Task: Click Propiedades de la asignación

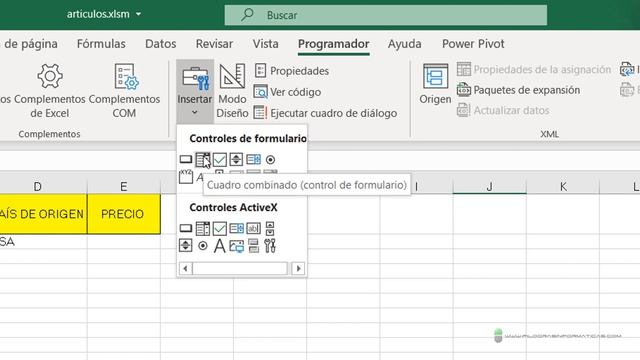Action: (534, 69)
